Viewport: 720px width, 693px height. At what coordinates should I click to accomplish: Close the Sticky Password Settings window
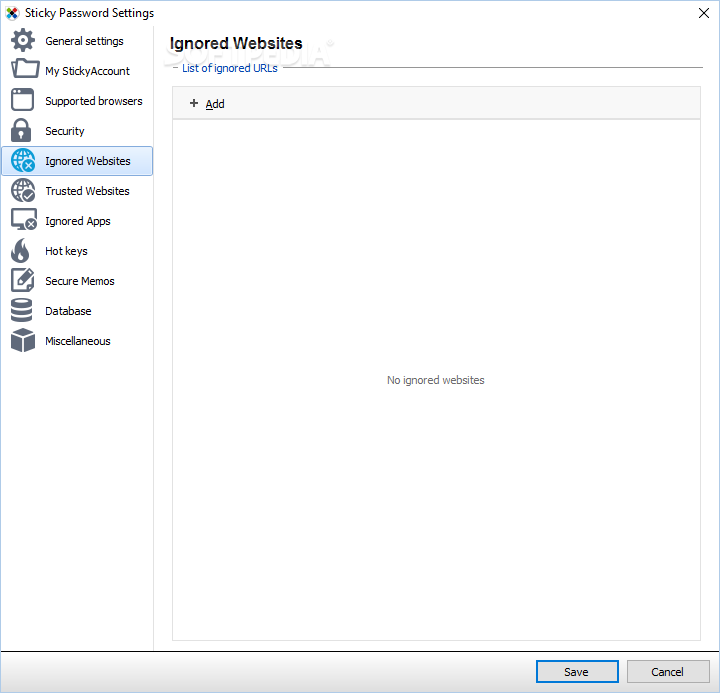703,13
